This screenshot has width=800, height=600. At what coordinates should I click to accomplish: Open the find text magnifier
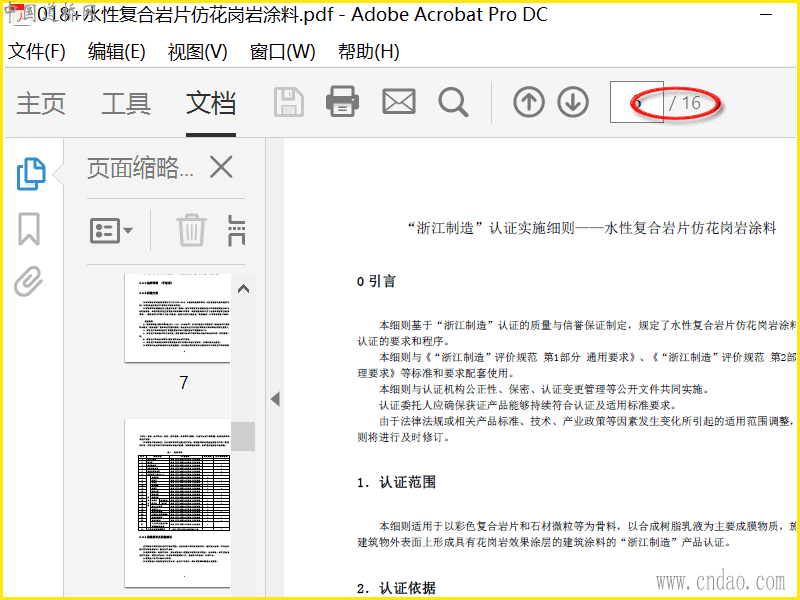[x=453, y=102]
